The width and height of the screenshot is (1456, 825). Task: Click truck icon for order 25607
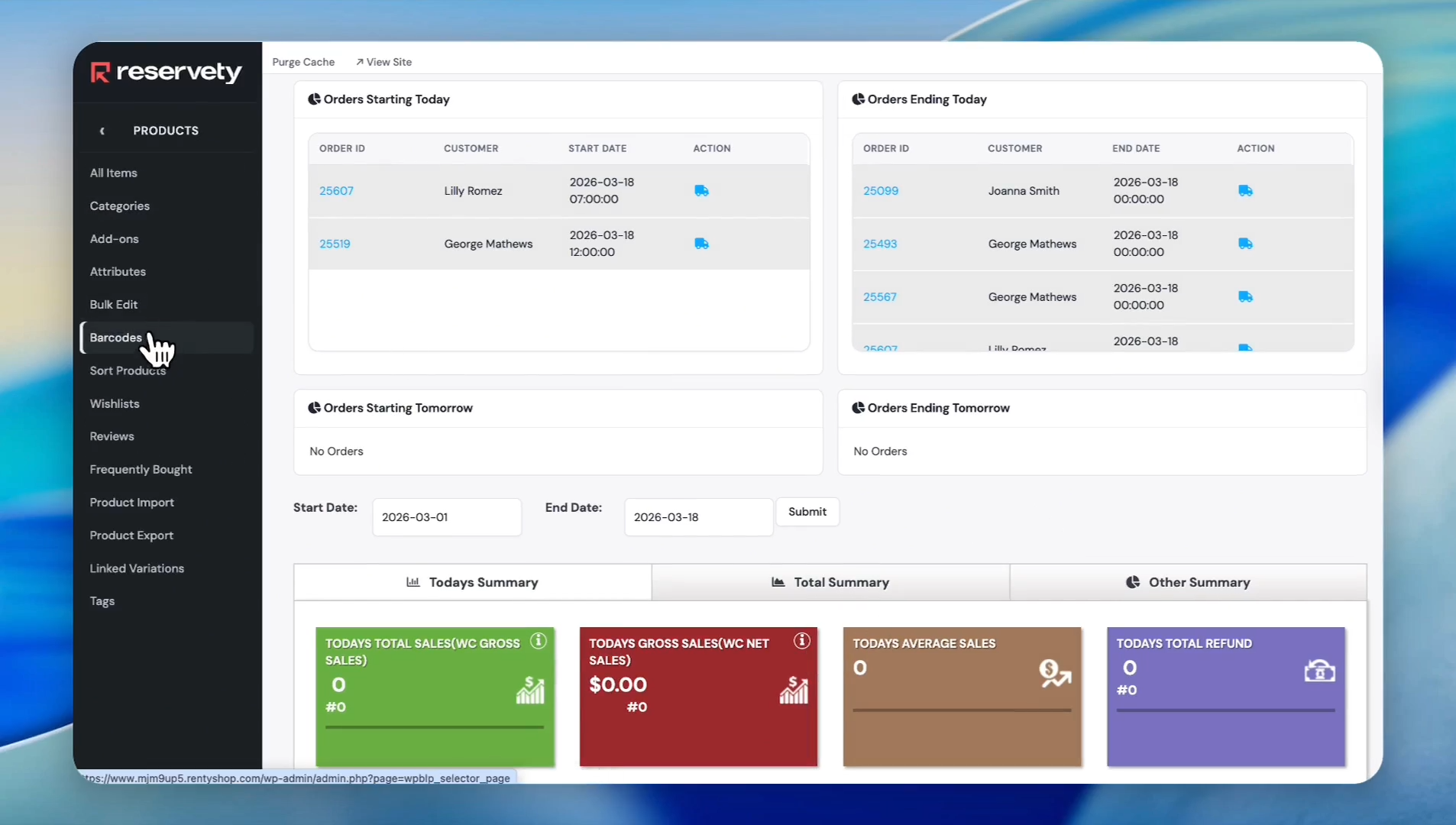pos(701,191)
